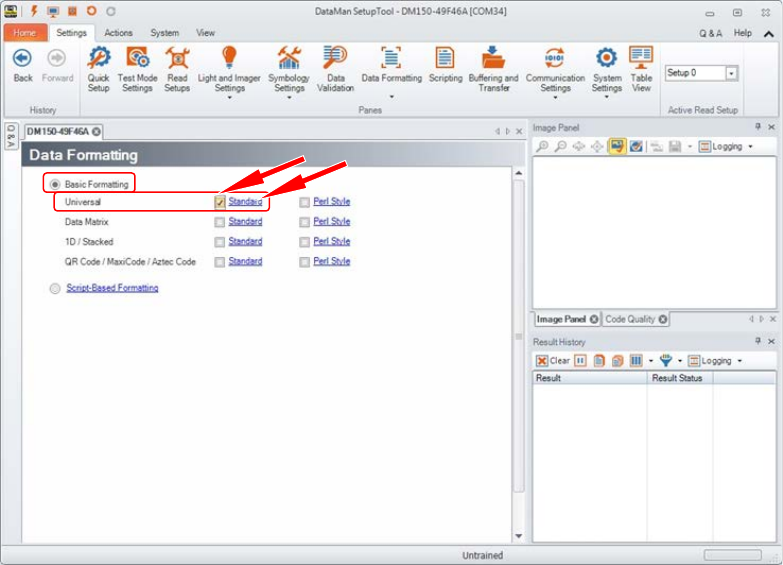This screenshot has height=565, width=783.
Task: Click the monitor icon in quick access toolbar
Action: [53, 11]
